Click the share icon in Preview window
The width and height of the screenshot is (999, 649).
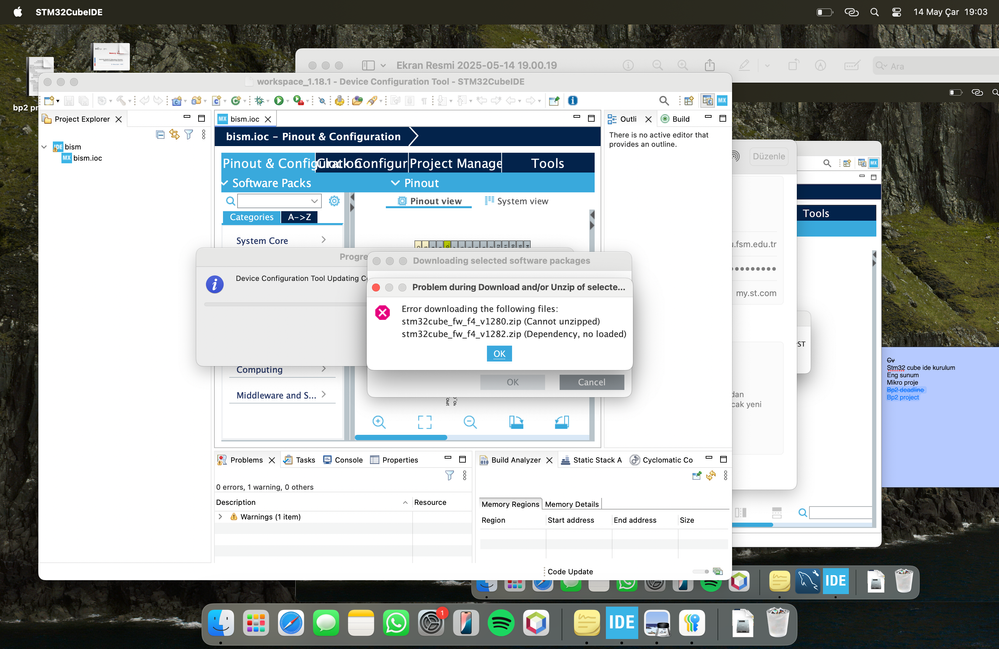(x=710, y=65)
